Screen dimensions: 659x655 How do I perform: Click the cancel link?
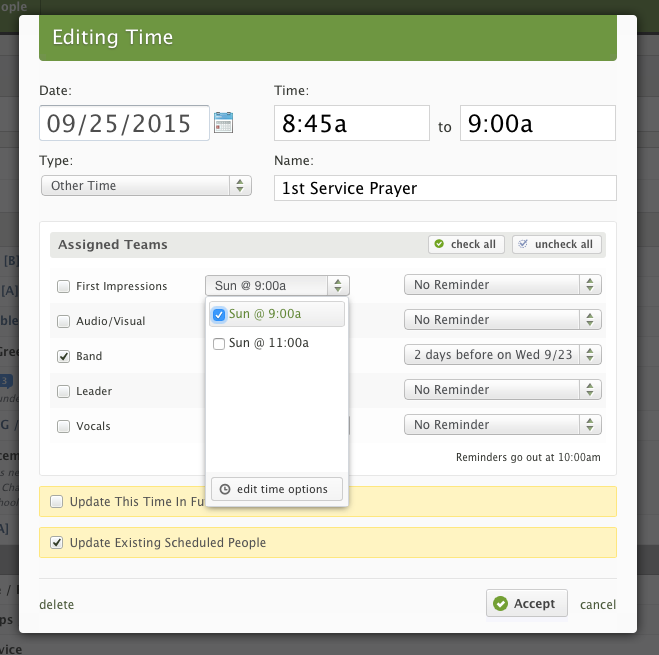coord(598,604)
